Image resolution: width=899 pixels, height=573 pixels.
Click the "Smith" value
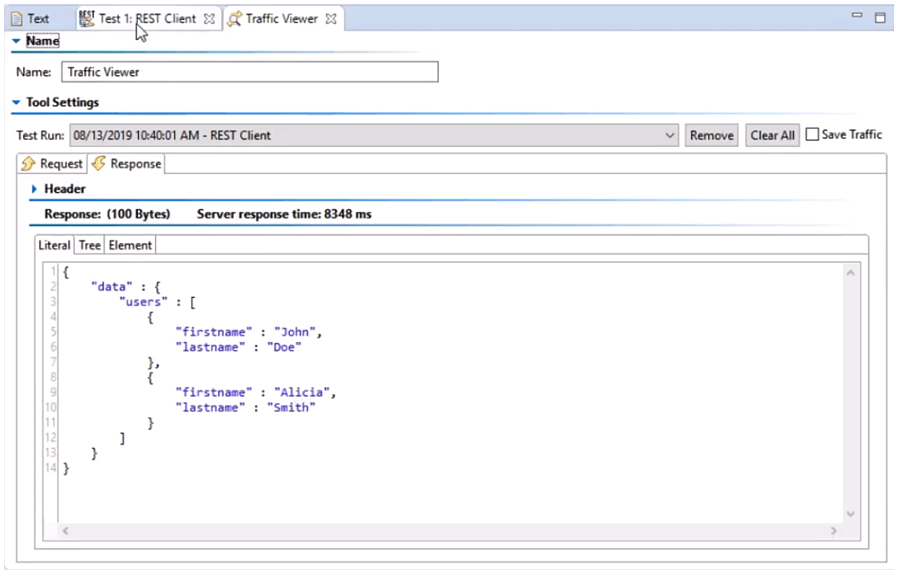point(291,408)
